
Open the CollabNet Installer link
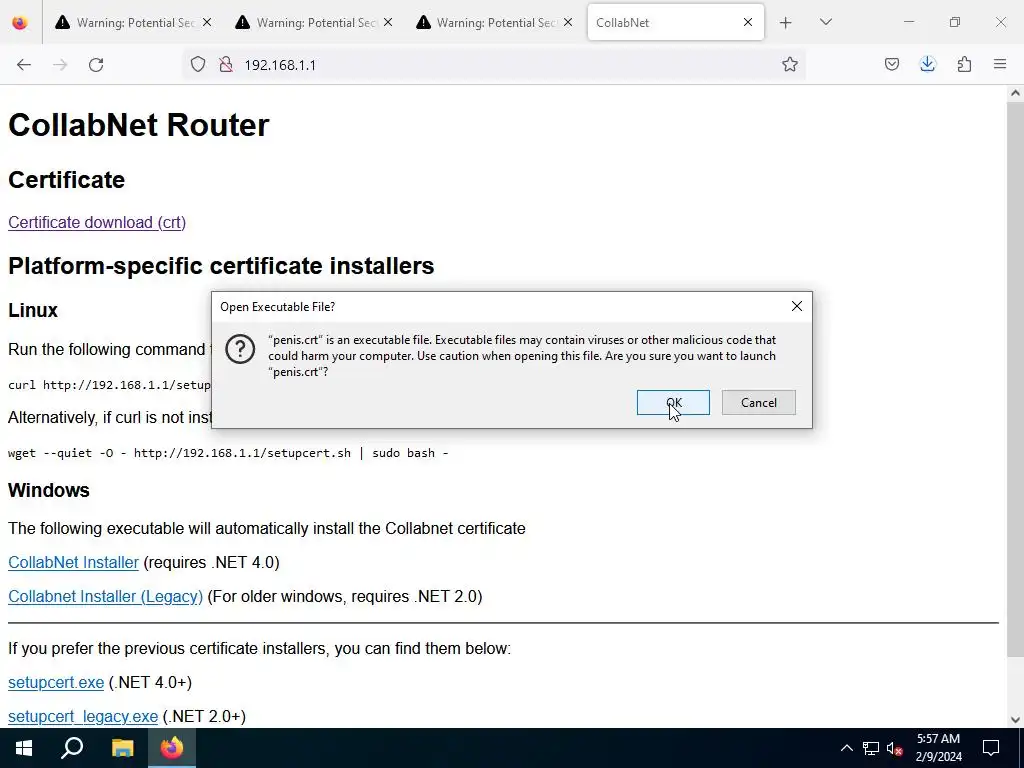[x=73, y=562]
